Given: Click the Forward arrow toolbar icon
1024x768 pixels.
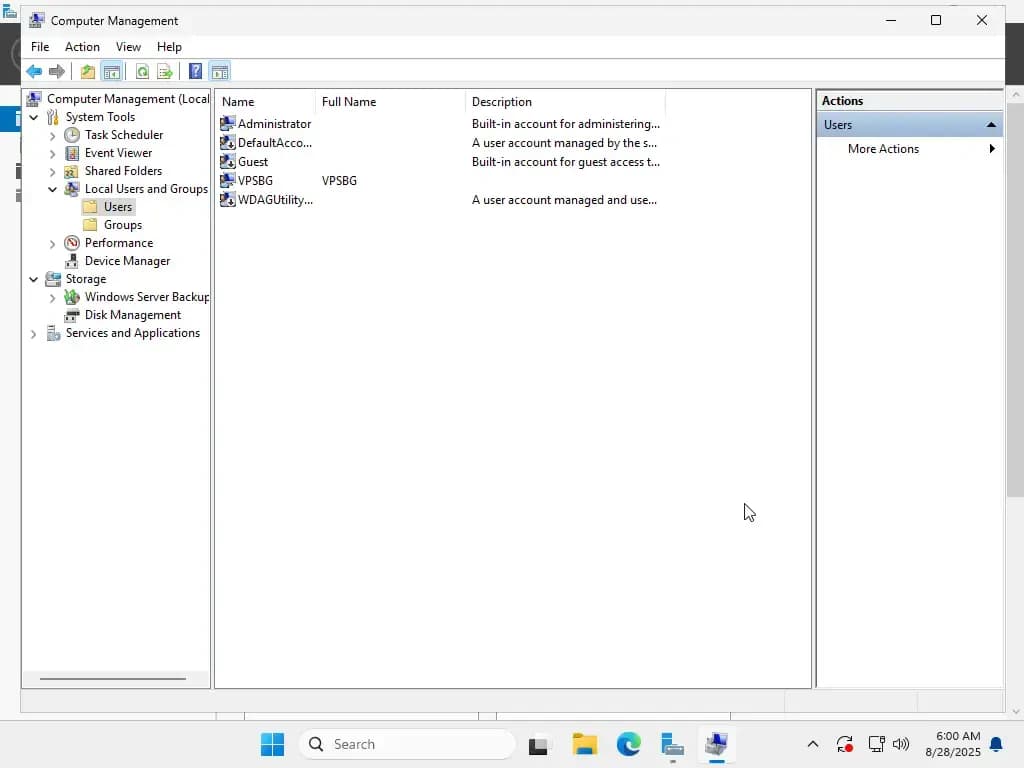Looking at the screenshot, I should (x=57, y=71).
